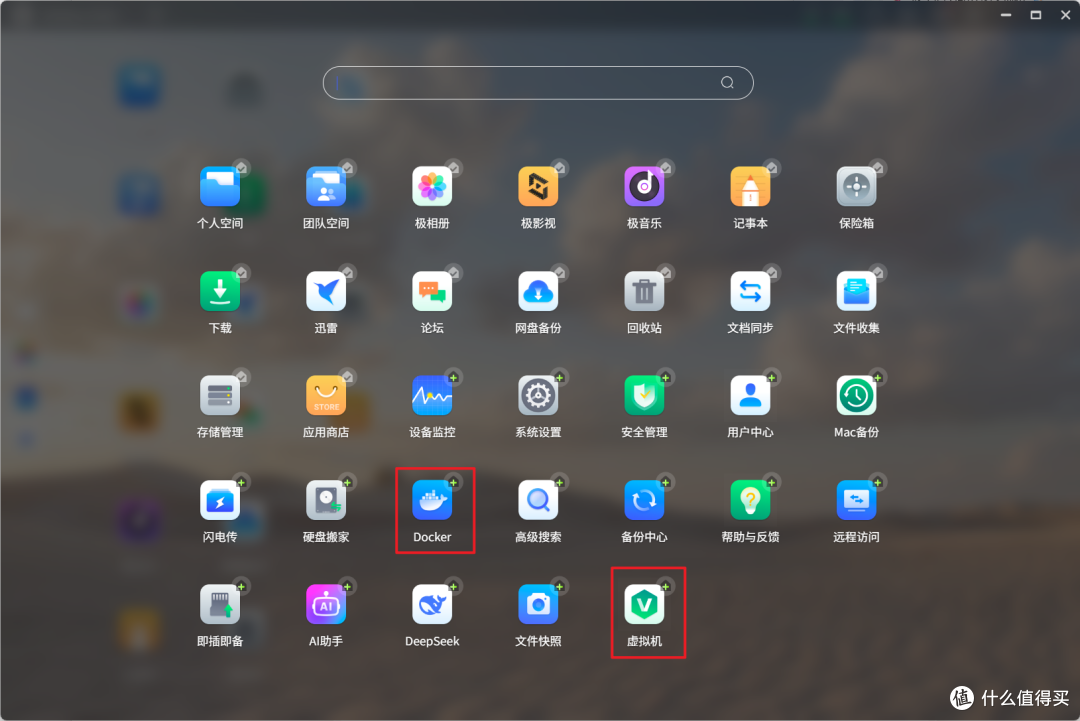Open 文件快照 file snapshot

tap(538, 605)
